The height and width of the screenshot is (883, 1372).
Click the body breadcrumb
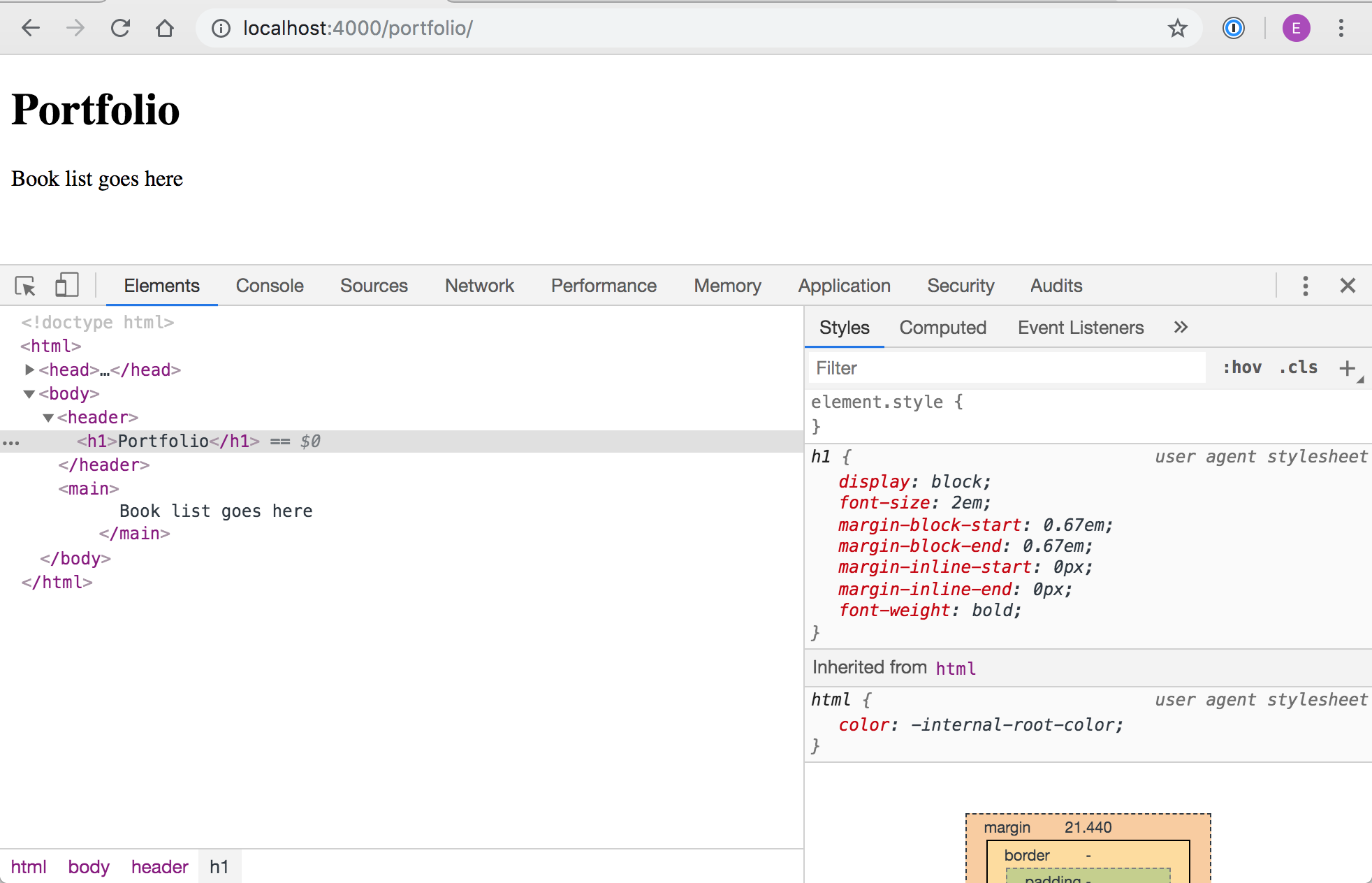pyautogui.click(x=89, y=867)
